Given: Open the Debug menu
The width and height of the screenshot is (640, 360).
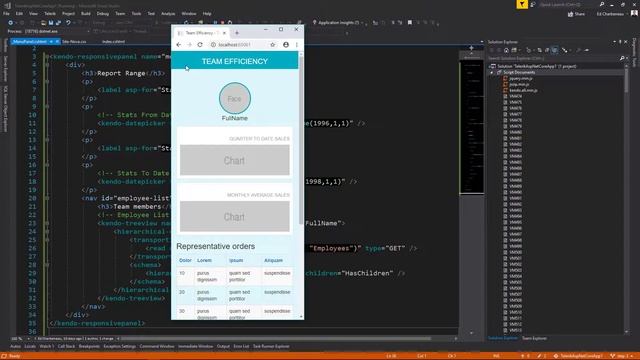Looking at the screenshot, I should point(103,13).
